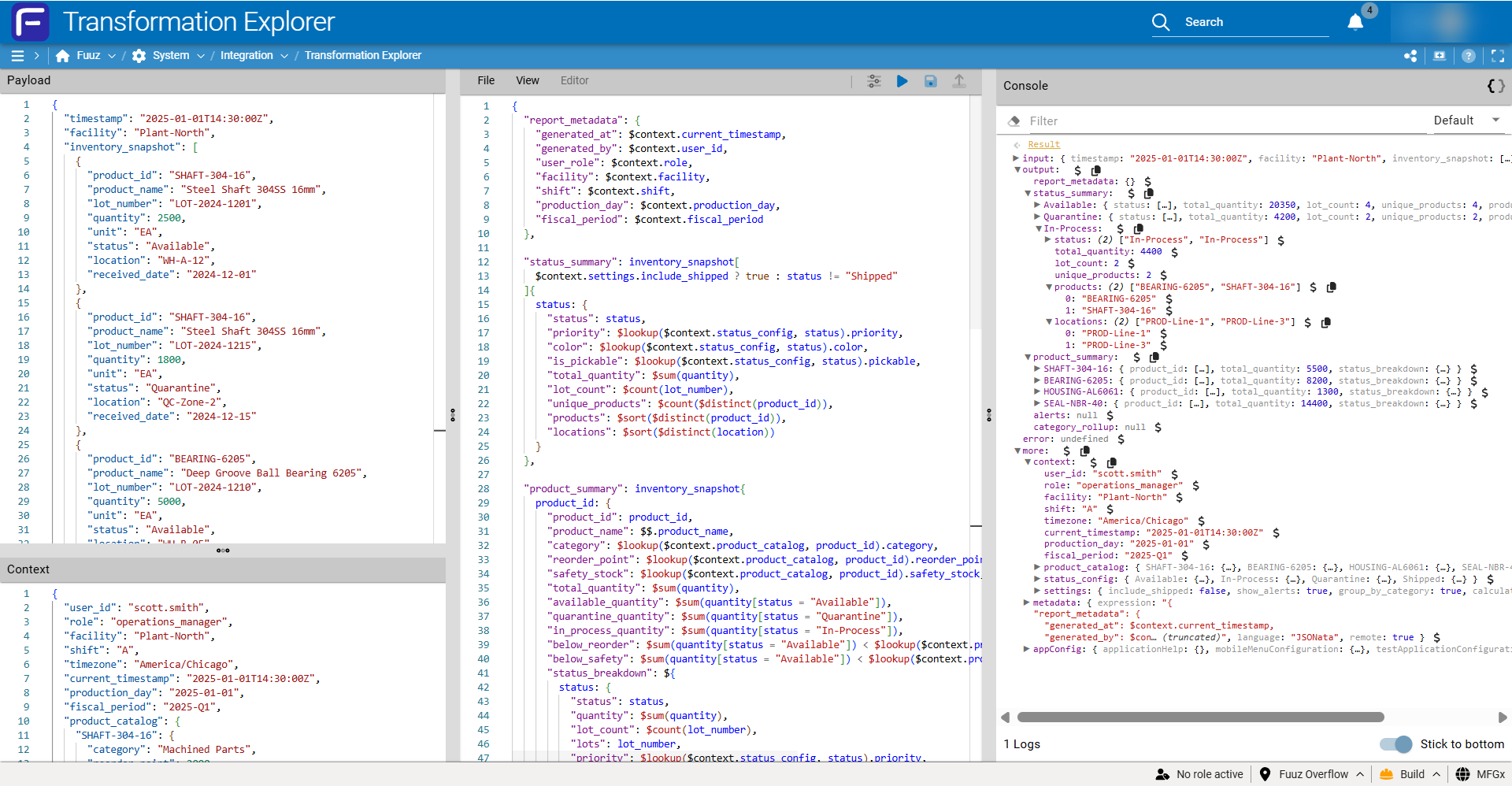Open the Integration breadcrumb dropdown
Screen dimensions: 1512x786
[x=284, y=56]
